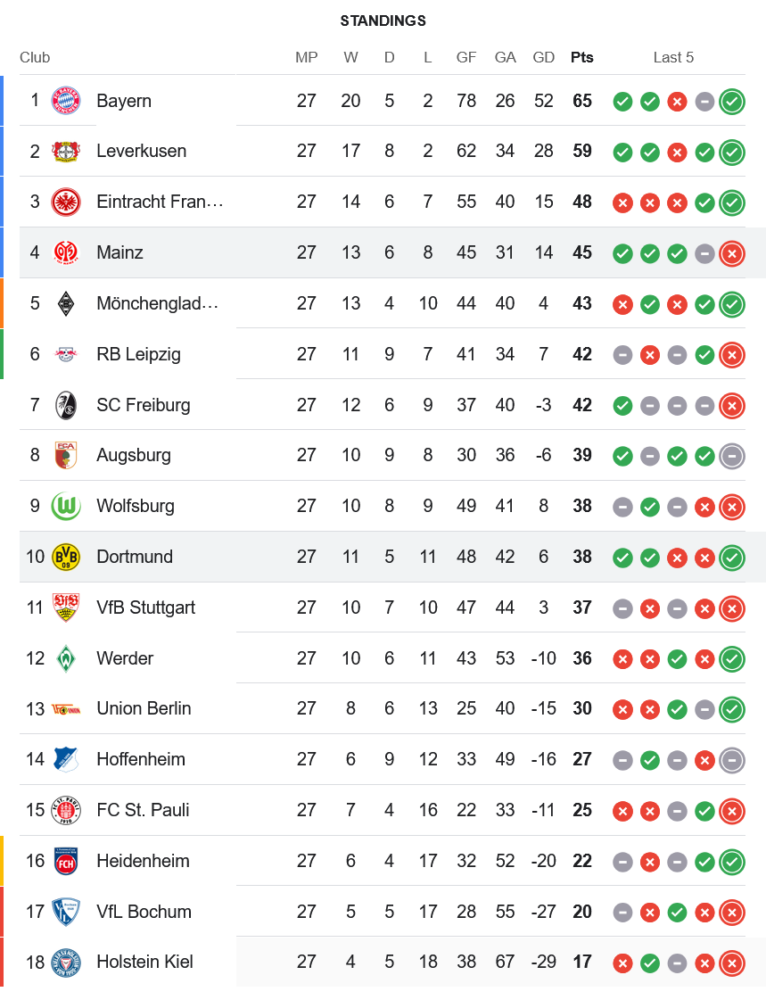The width and height of the screenshot is (766, 1000).
Task: Click the Last 5 column header
Action: tap(673, 57)
